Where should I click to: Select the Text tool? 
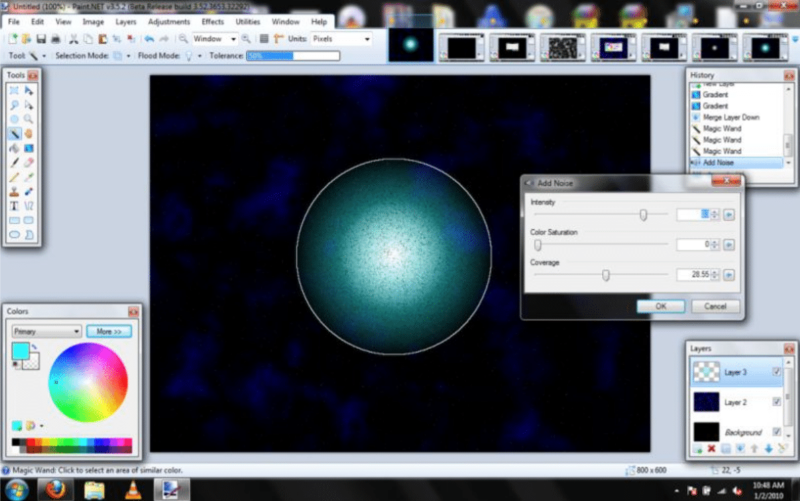(14, 206)
